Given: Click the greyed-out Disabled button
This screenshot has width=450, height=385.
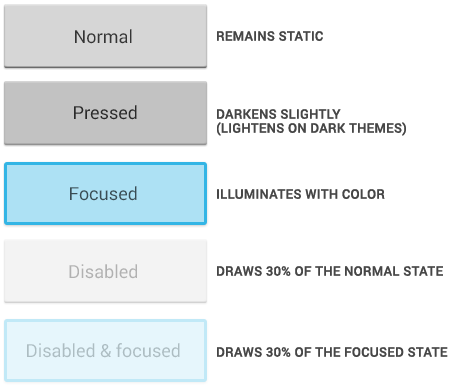Looking at the screenshot, I should 105,271.
